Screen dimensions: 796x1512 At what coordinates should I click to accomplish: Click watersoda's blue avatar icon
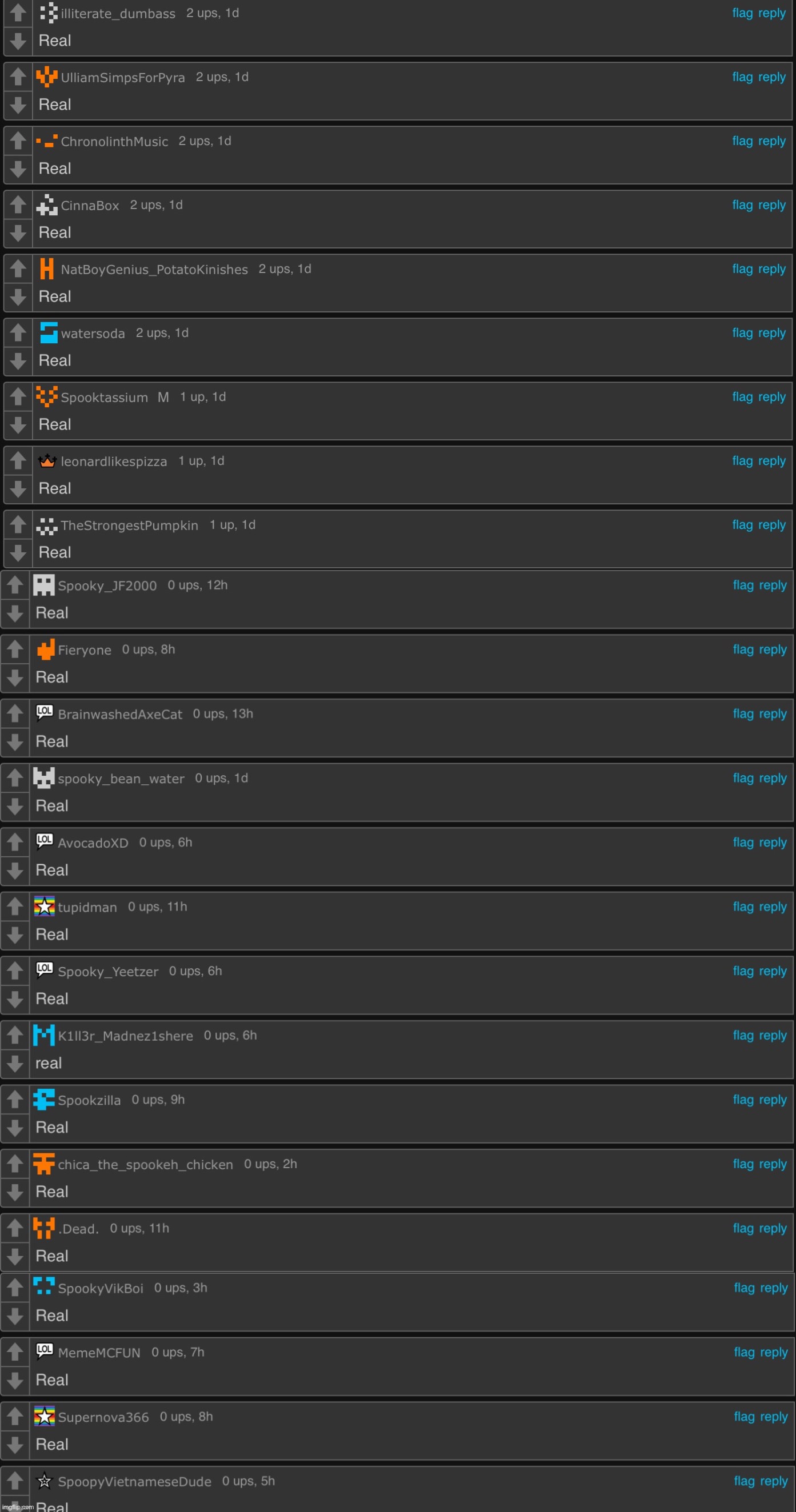pos(48,333)
